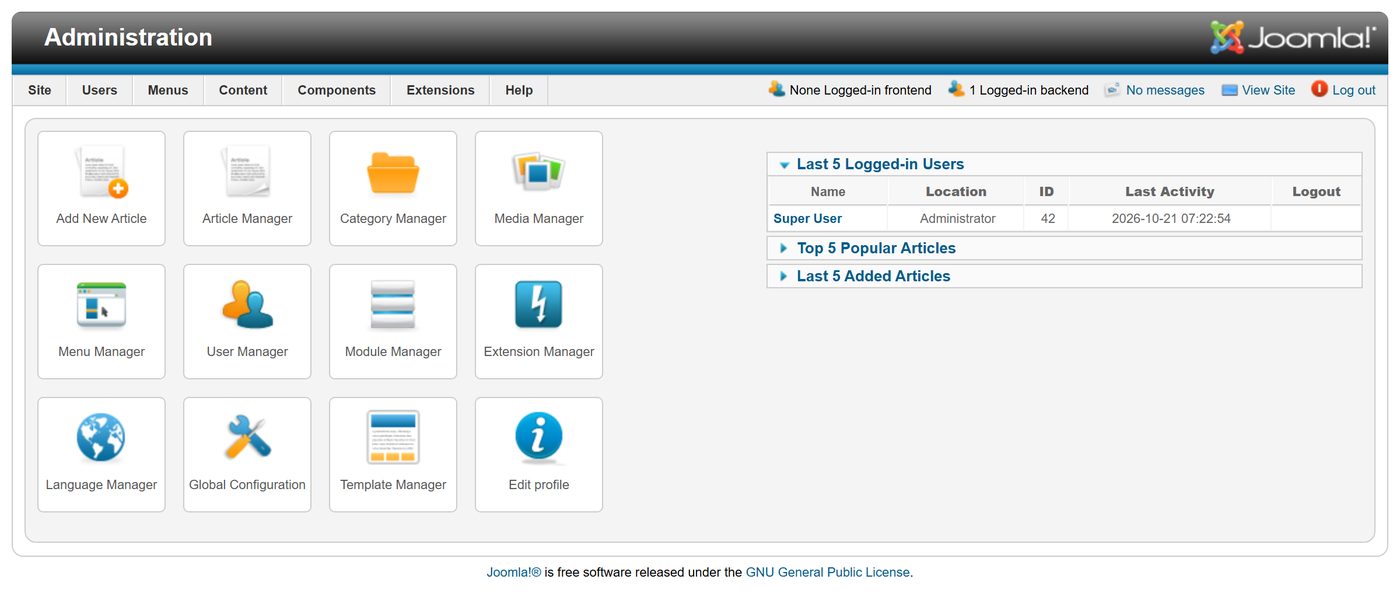Click the No messages envelope icon
Viewport: 1400px width, 600px height.
point(1112,90)
